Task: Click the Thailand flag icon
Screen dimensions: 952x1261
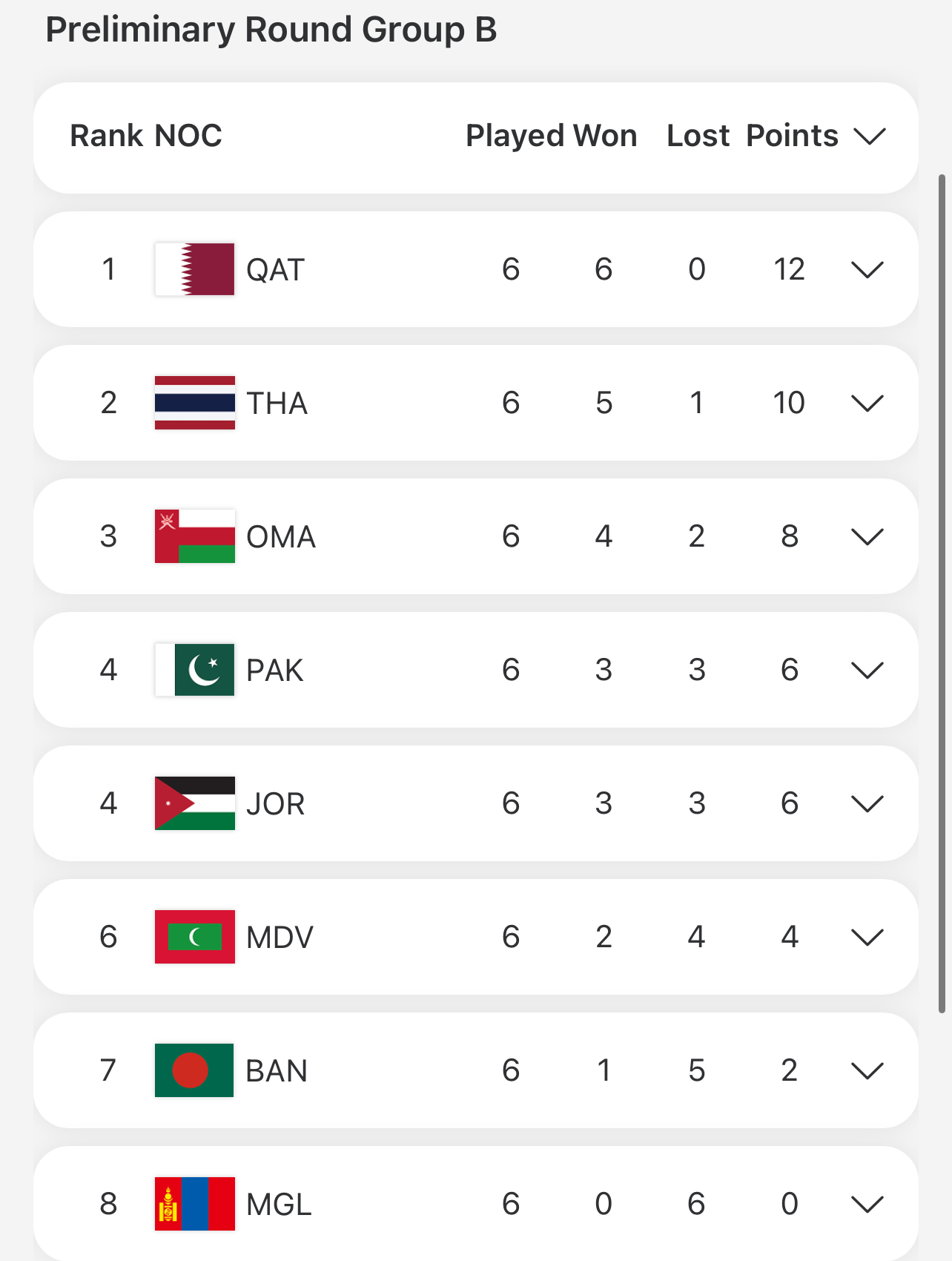Action: click(x=194, y=403)
